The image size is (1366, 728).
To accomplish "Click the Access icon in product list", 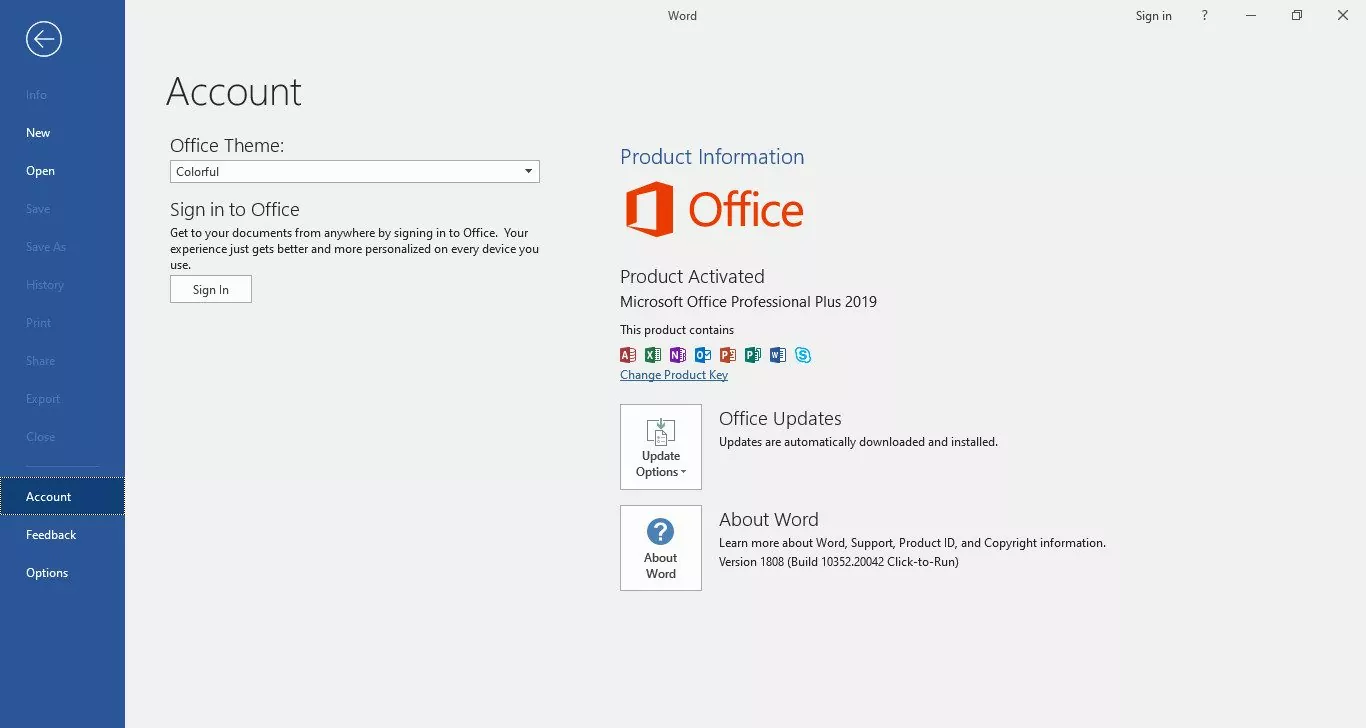I will 628,355.
